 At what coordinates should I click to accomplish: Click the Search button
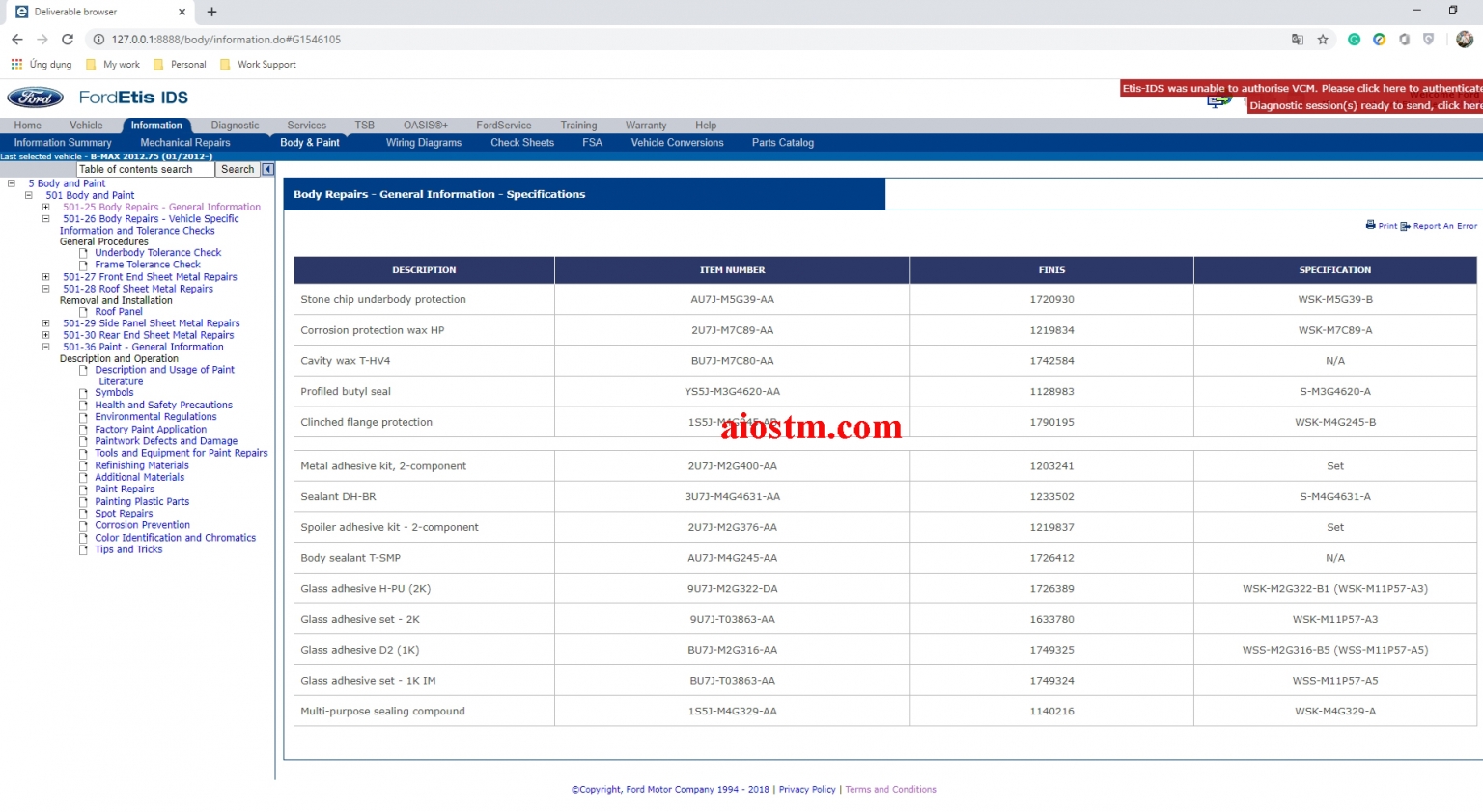click(x=238, y=169)
